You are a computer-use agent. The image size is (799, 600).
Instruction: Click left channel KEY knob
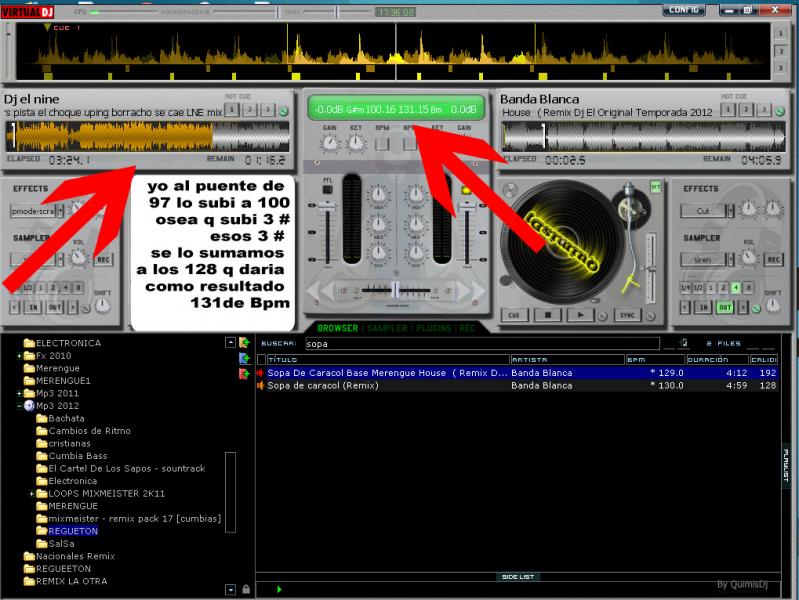click(356, 143)
